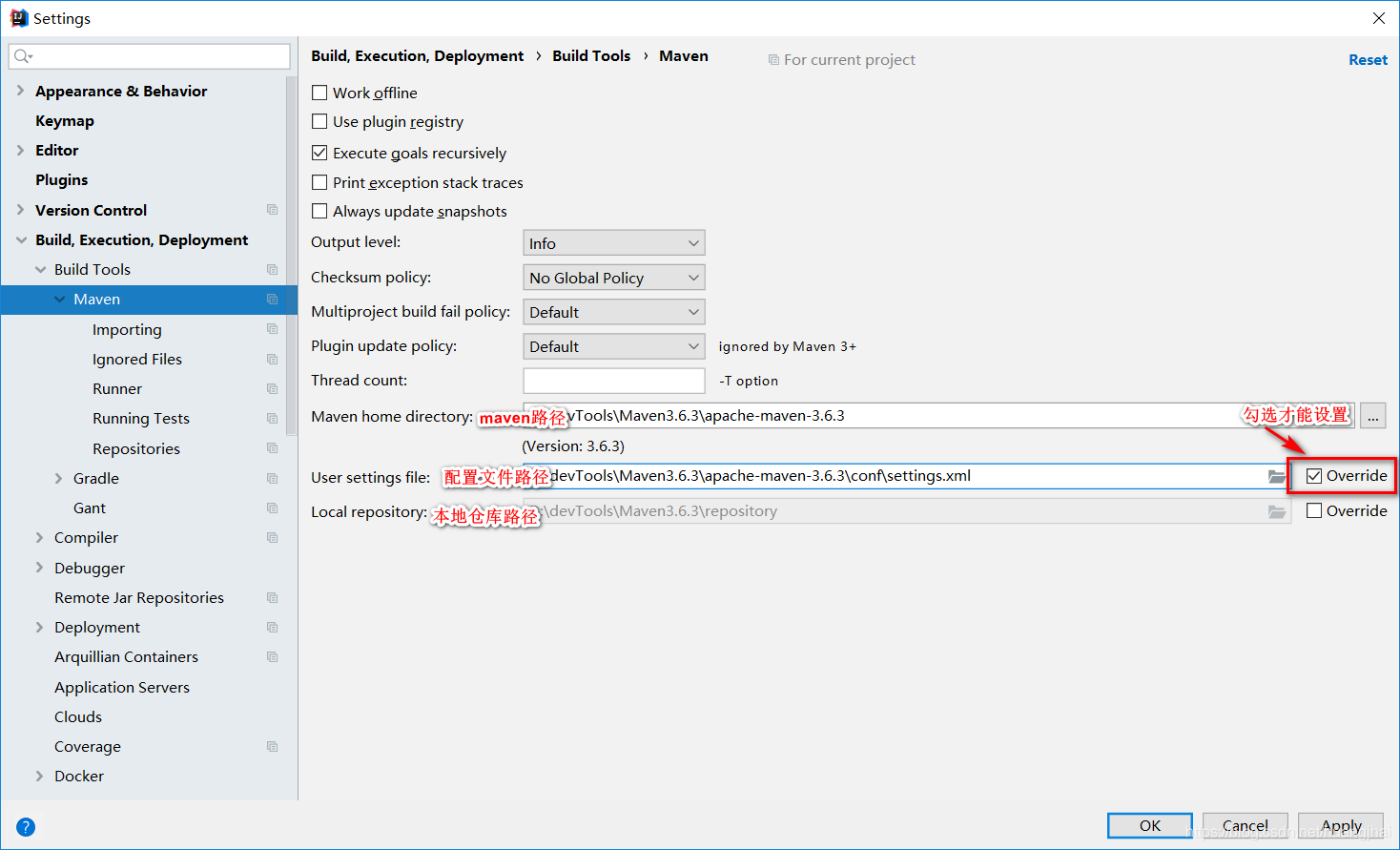Check Override for Local repository
Screen dimensions: 1400x850
coord(1314,510)
